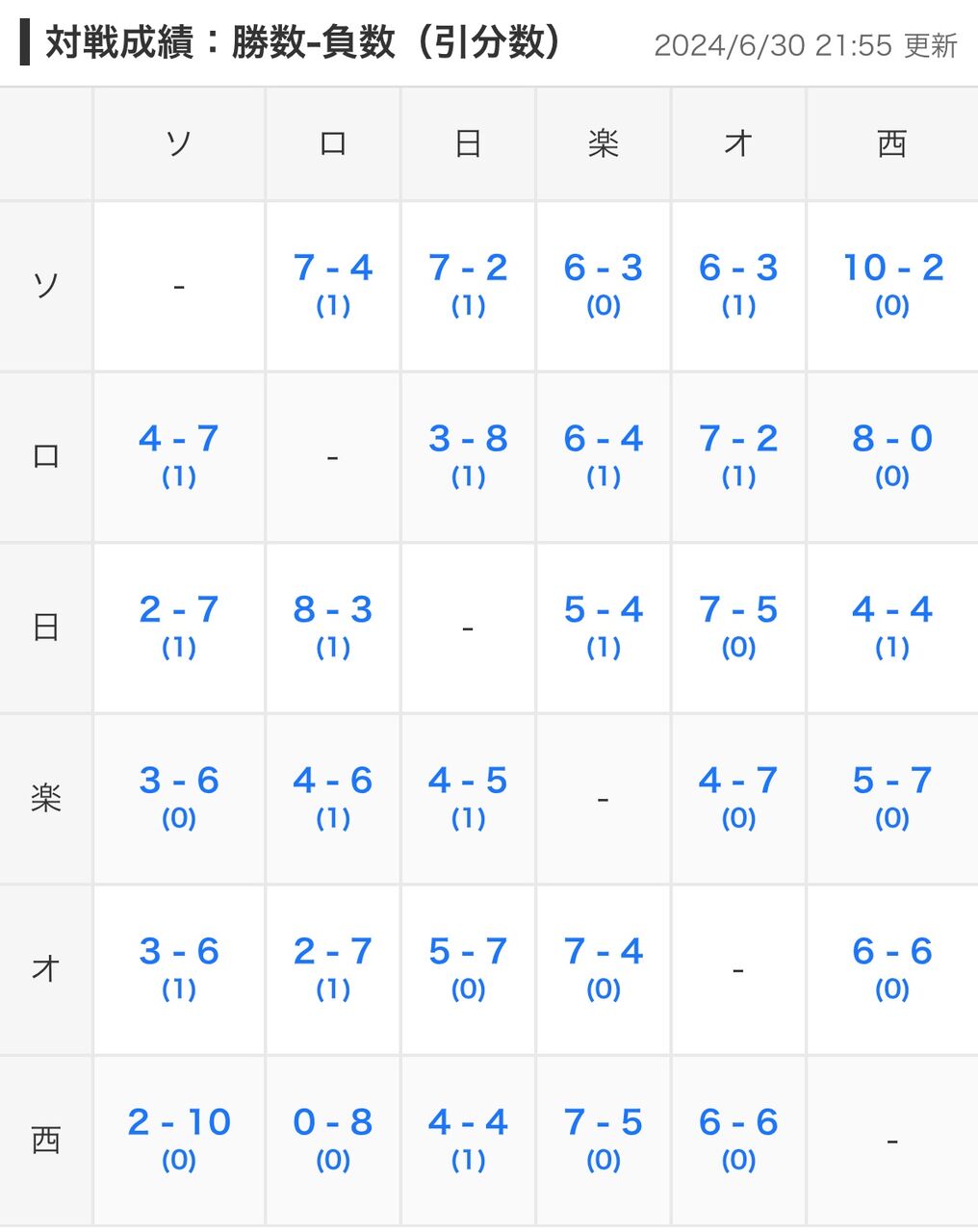Click the 2024/6/30 21:55 更新 timestamp
The height and width of the screenshot is (1232, 978).
[x=805, y=45]
